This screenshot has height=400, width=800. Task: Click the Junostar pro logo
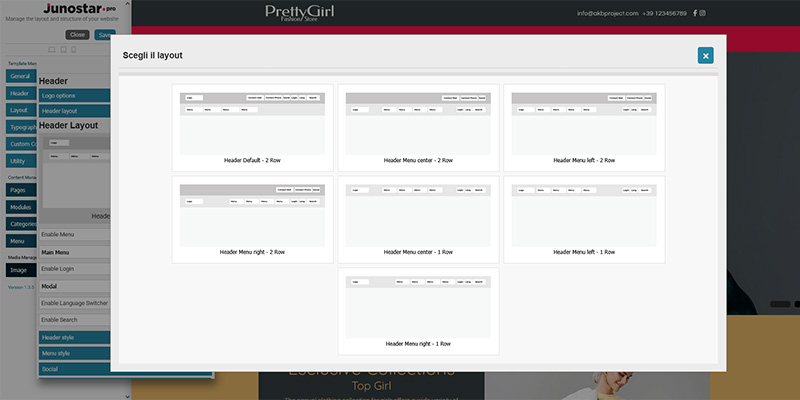[x=80, y=9]
